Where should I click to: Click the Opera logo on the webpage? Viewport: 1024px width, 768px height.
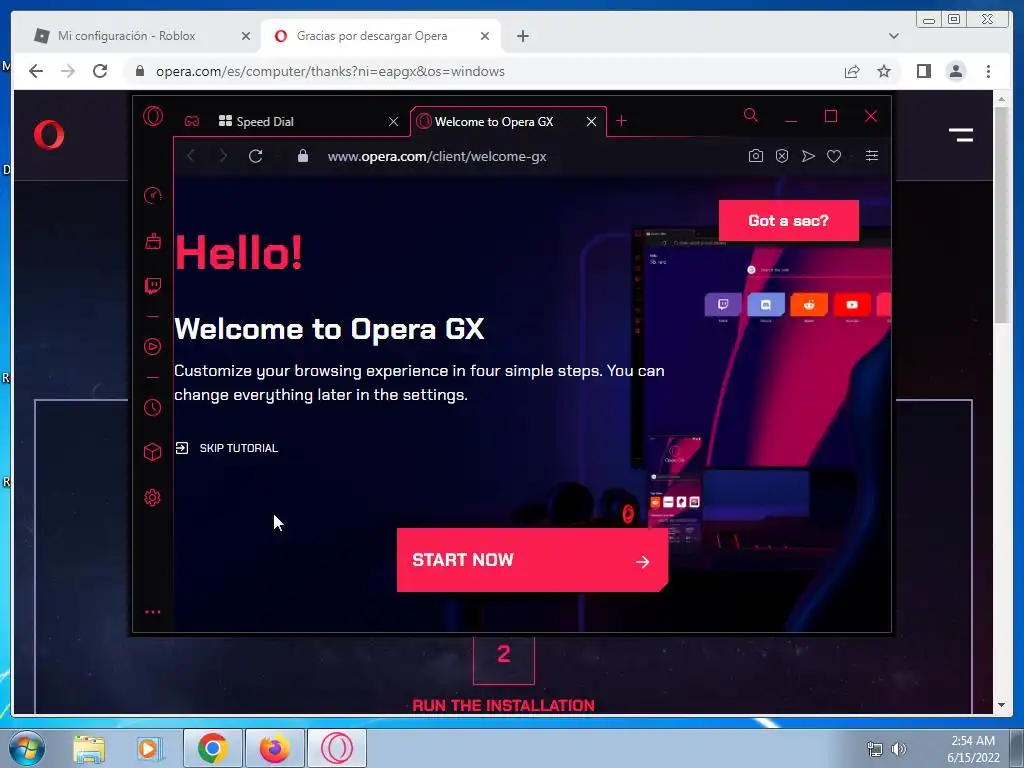(x=49, y=135)
